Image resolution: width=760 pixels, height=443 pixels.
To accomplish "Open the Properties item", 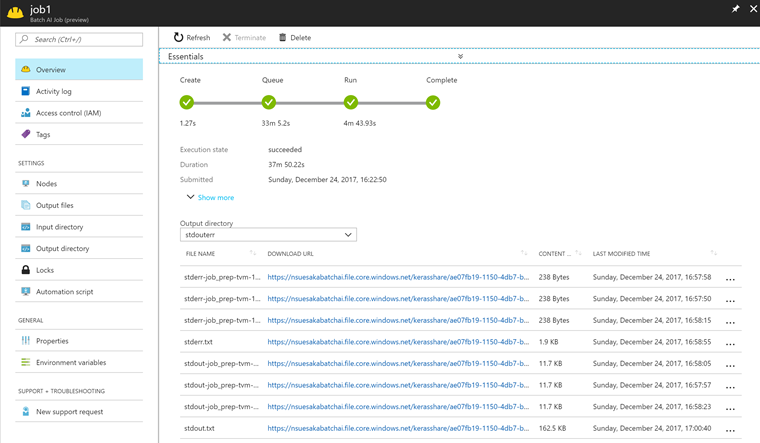I will pos(79,341).
